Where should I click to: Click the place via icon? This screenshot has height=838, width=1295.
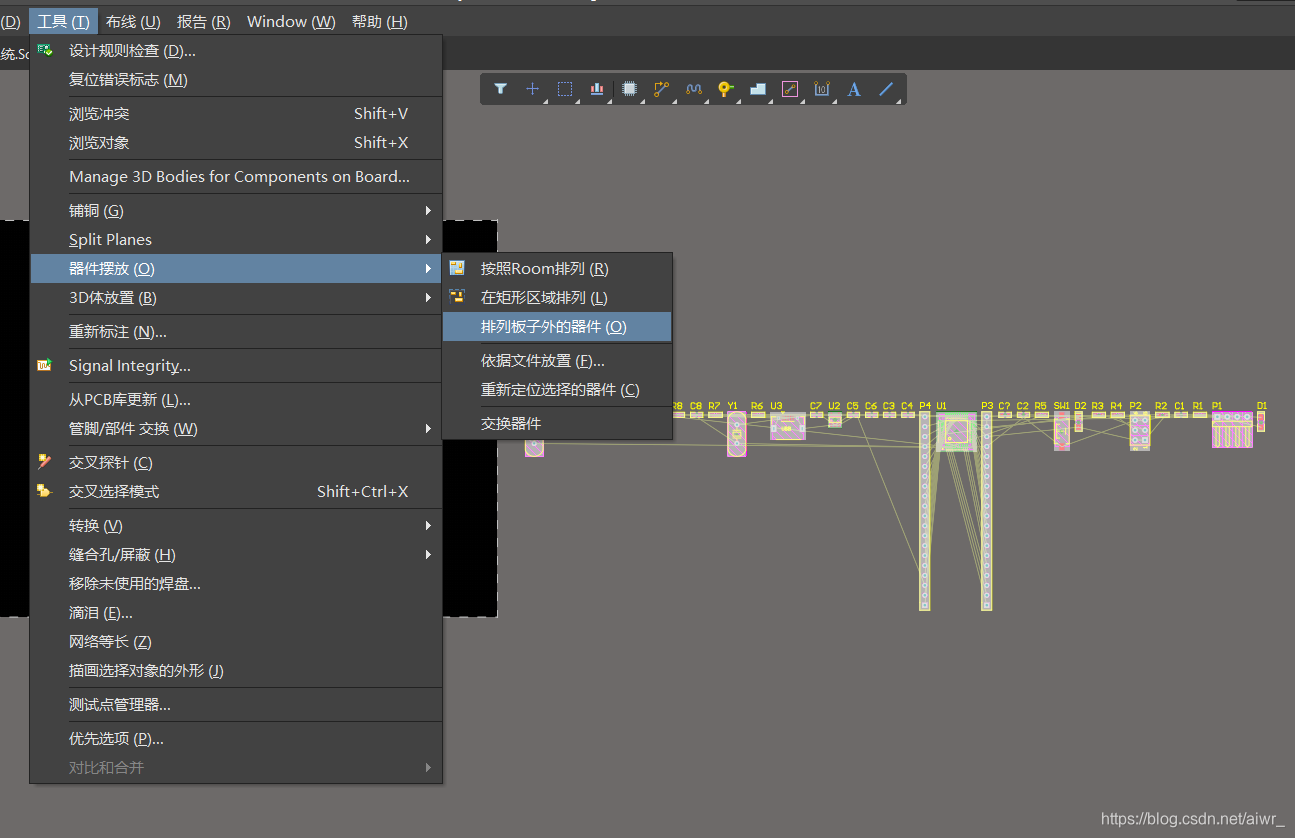click(725, 89)
